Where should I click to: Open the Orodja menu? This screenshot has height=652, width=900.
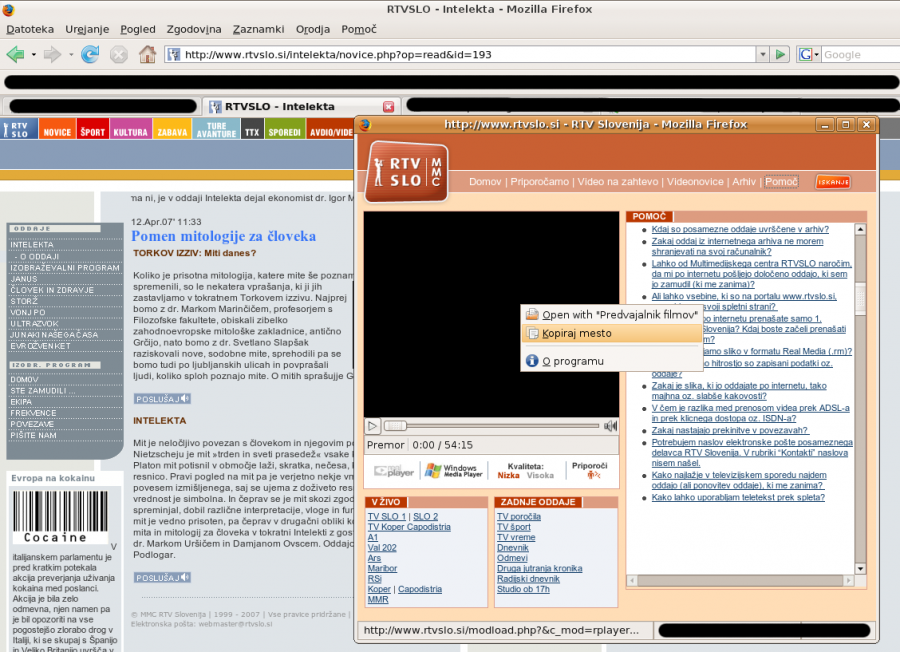click(313, 29)
